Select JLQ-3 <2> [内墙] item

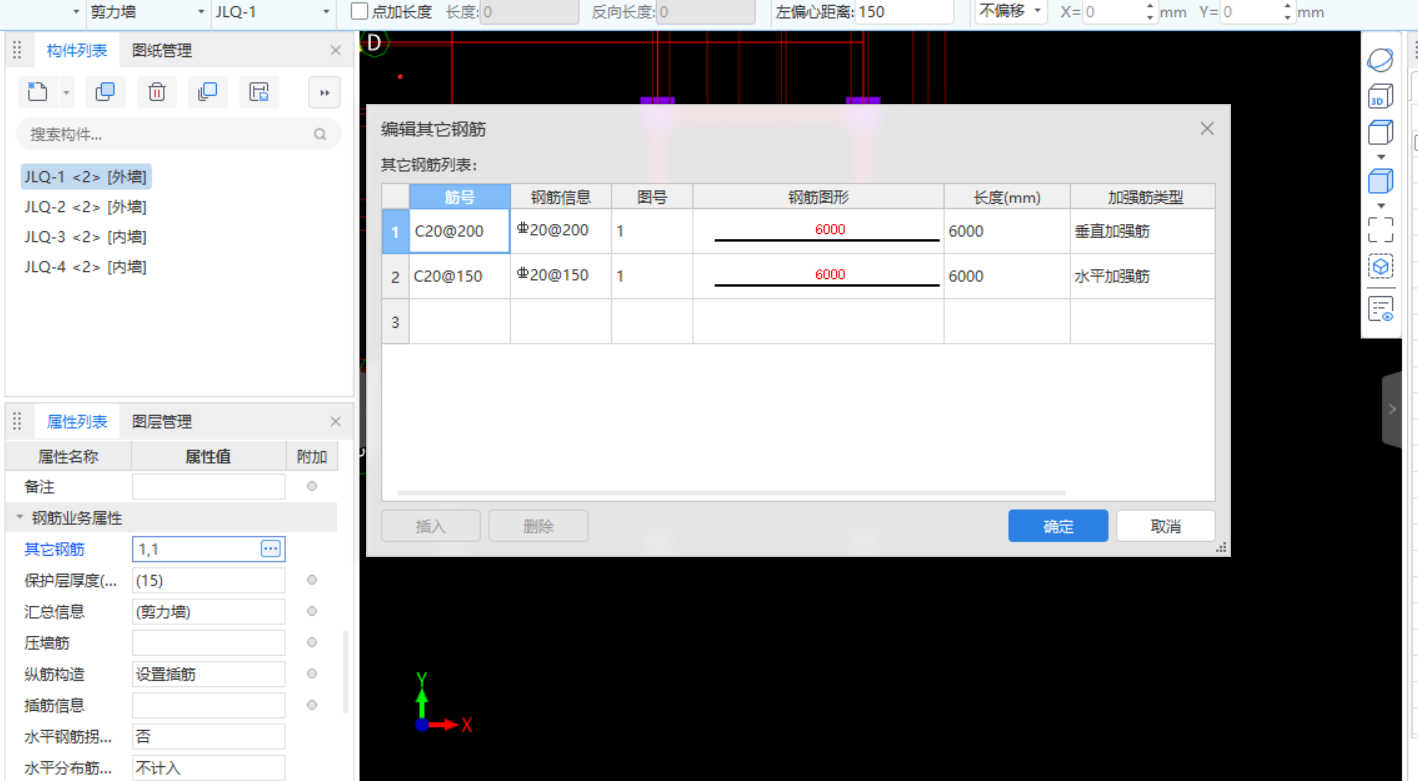pos(86,237)
